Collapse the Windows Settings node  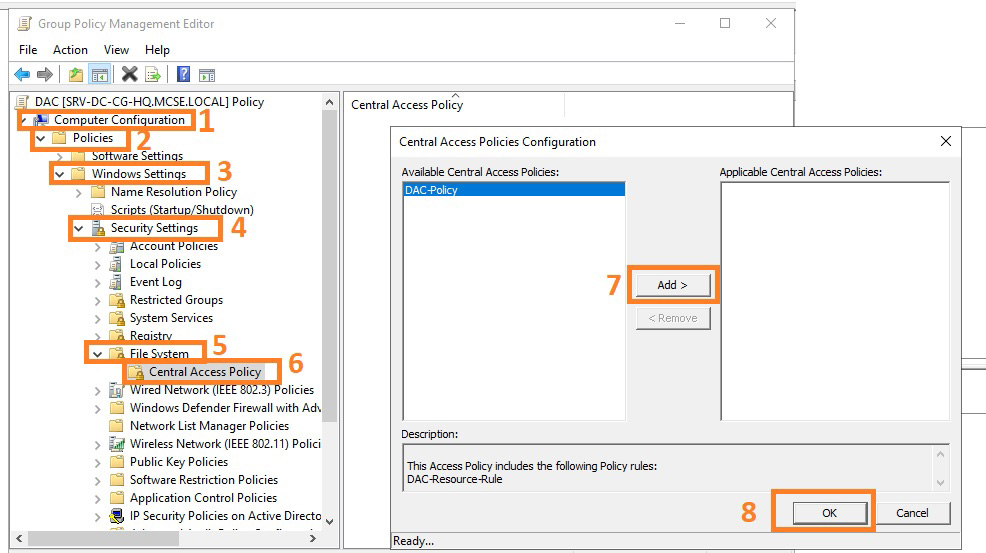coord(60,174)
